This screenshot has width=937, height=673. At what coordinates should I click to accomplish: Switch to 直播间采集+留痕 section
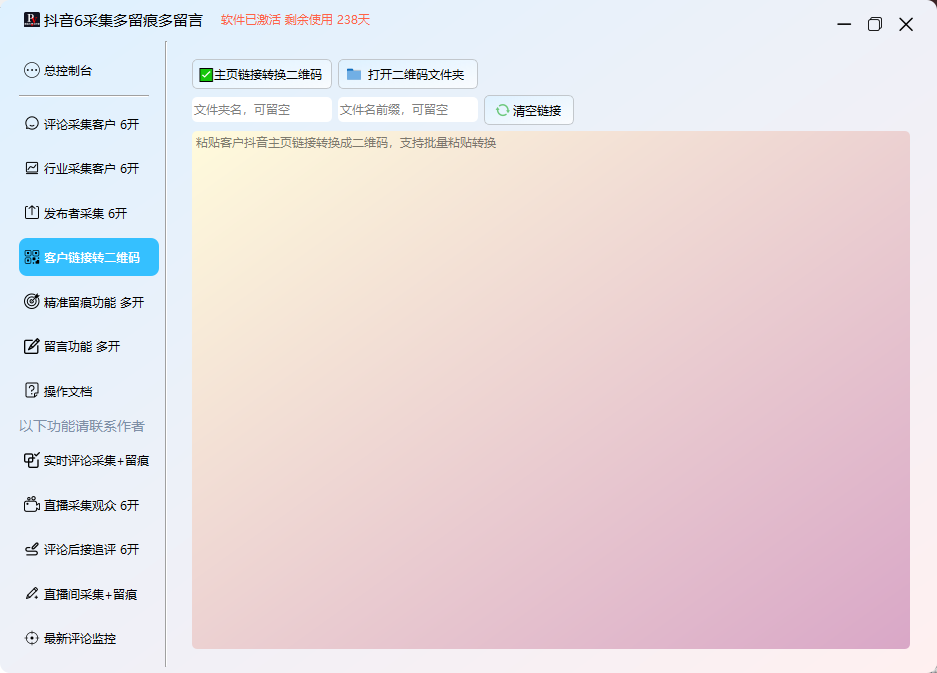[90, 594]
